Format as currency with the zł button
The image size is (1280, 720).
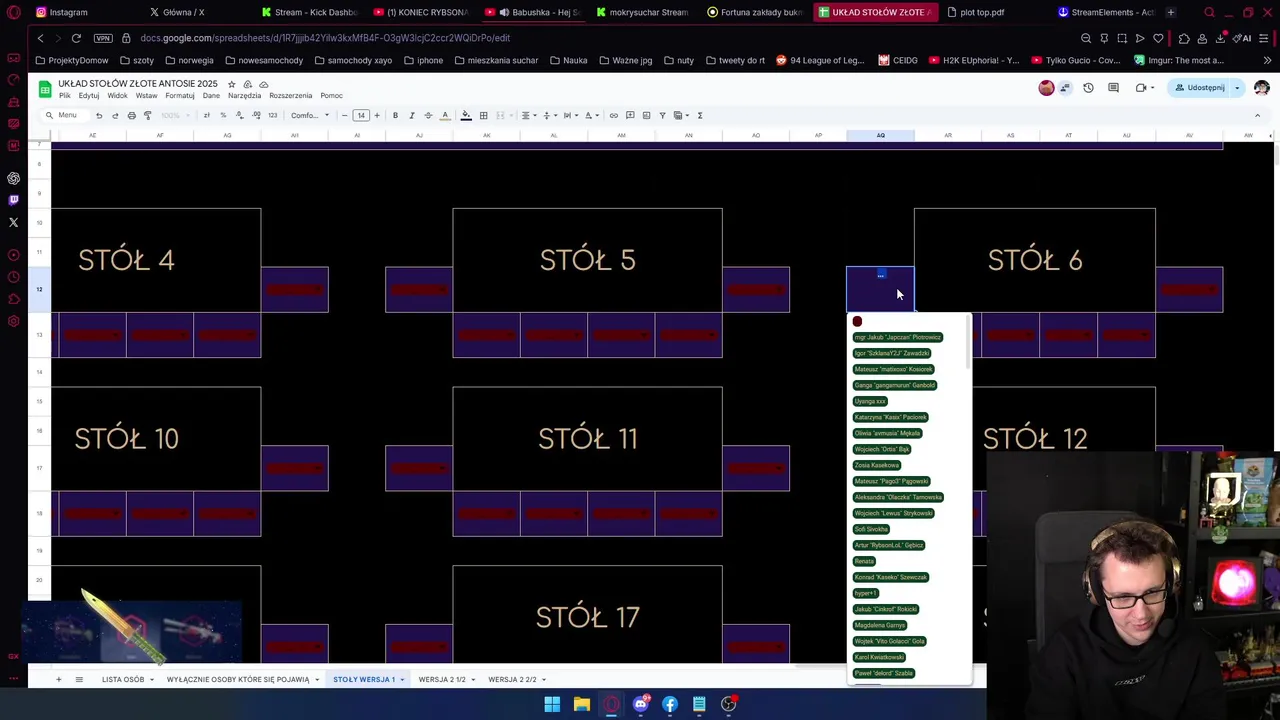[207, 115]
